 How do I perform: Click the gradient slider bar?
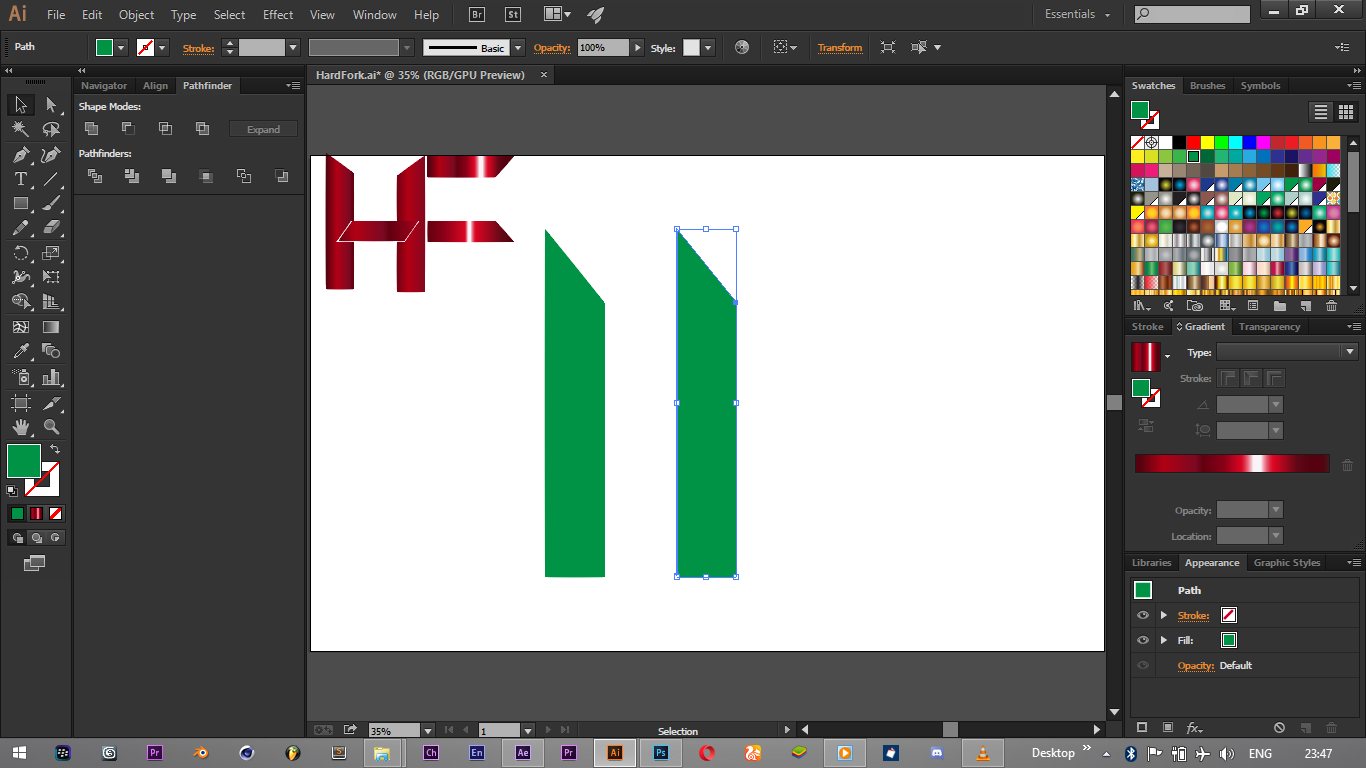(x=1232, y=464)
